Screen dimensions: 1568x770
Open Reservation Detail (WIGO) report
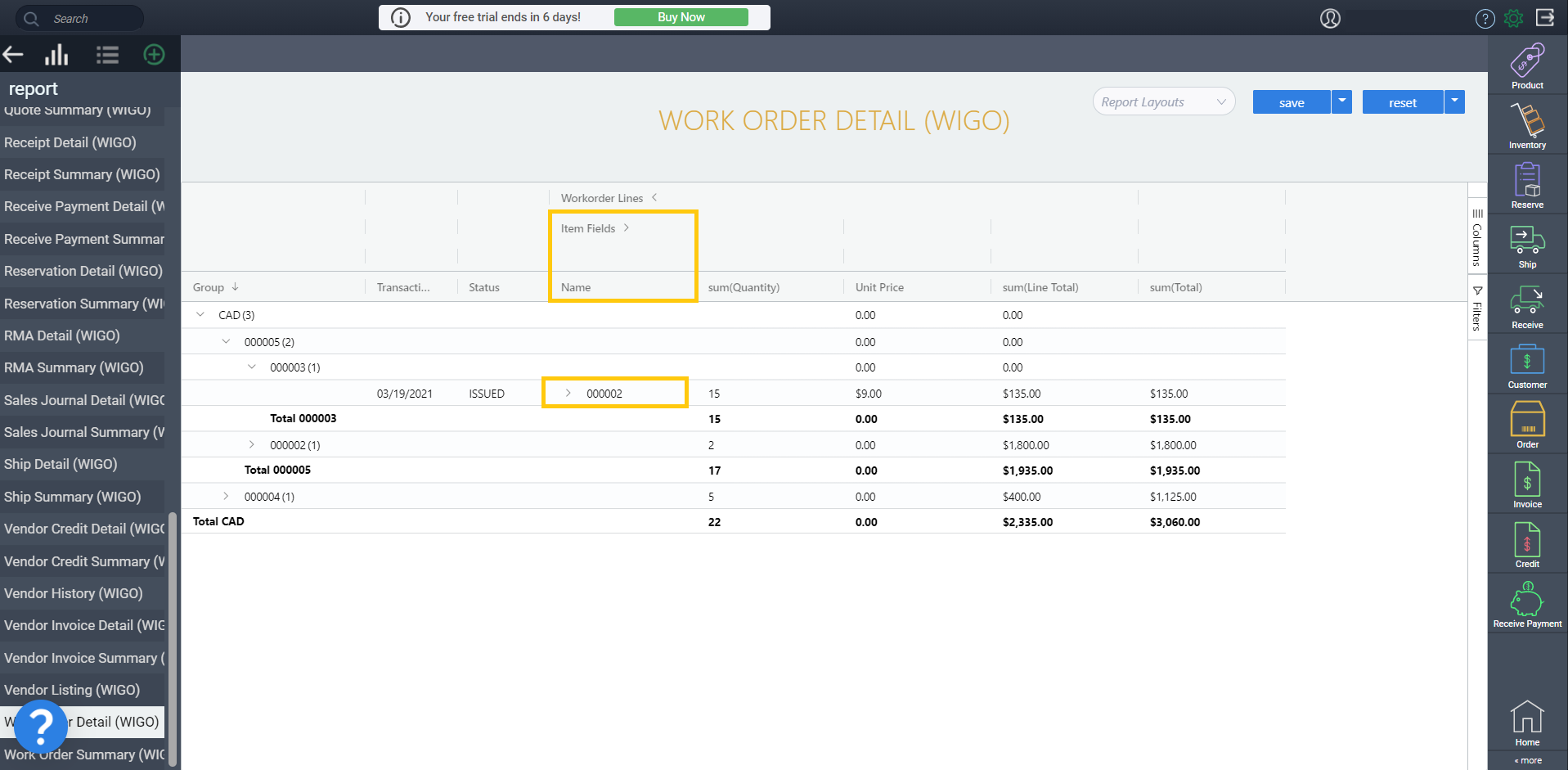[82, 271]
